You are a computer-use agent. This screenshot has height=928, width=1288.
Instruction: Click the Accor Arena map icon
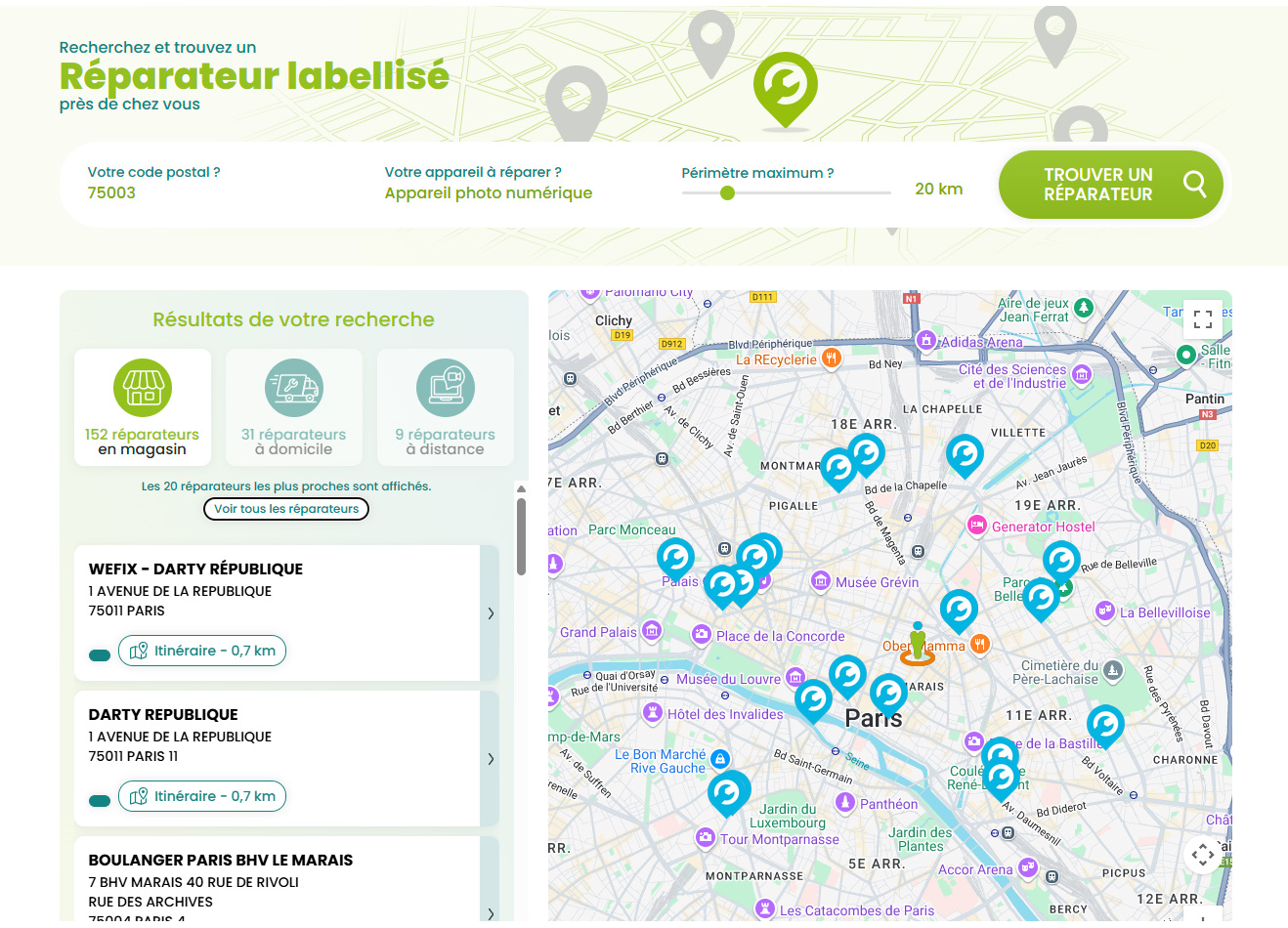(x=1027, y=866)
